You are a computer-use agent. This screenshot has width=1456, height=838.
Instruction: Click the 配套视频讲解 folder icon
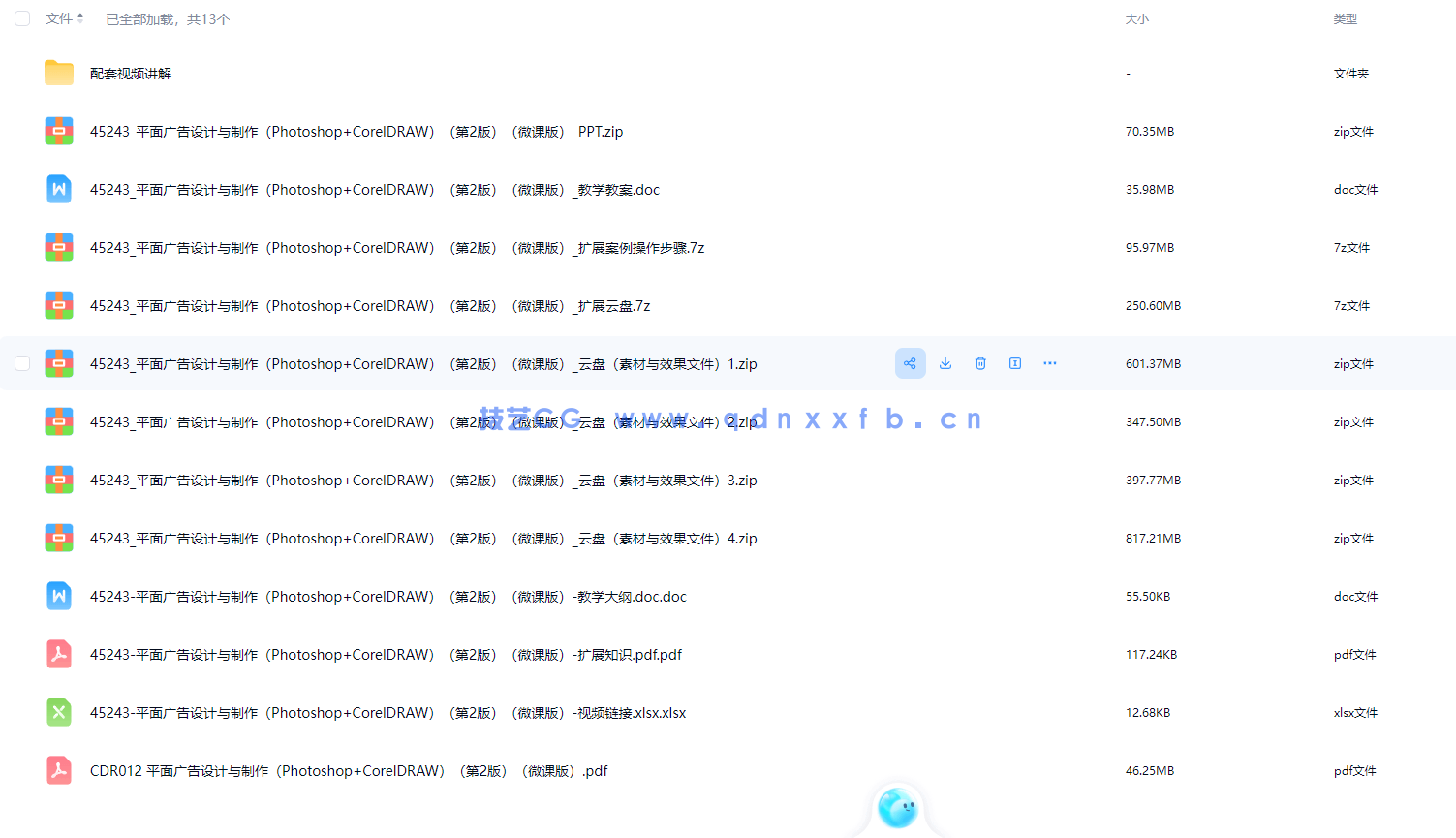(x=59, y=74)
